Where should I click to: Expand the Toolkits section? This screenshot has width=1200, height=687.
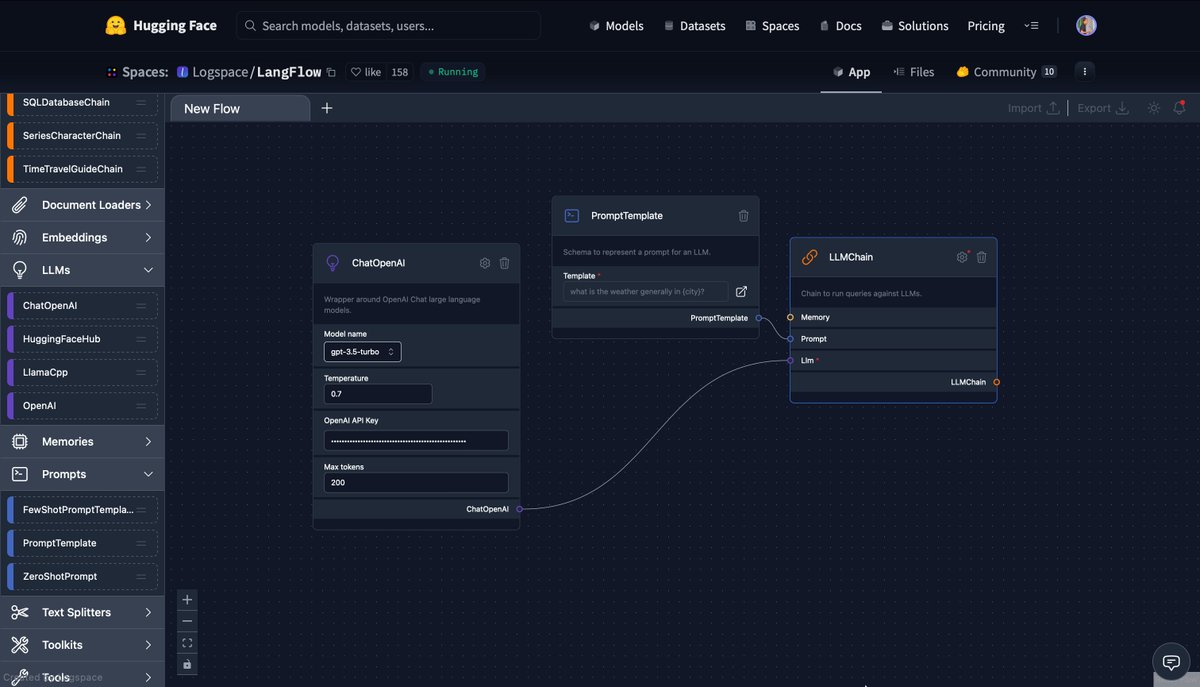[82, 645]
